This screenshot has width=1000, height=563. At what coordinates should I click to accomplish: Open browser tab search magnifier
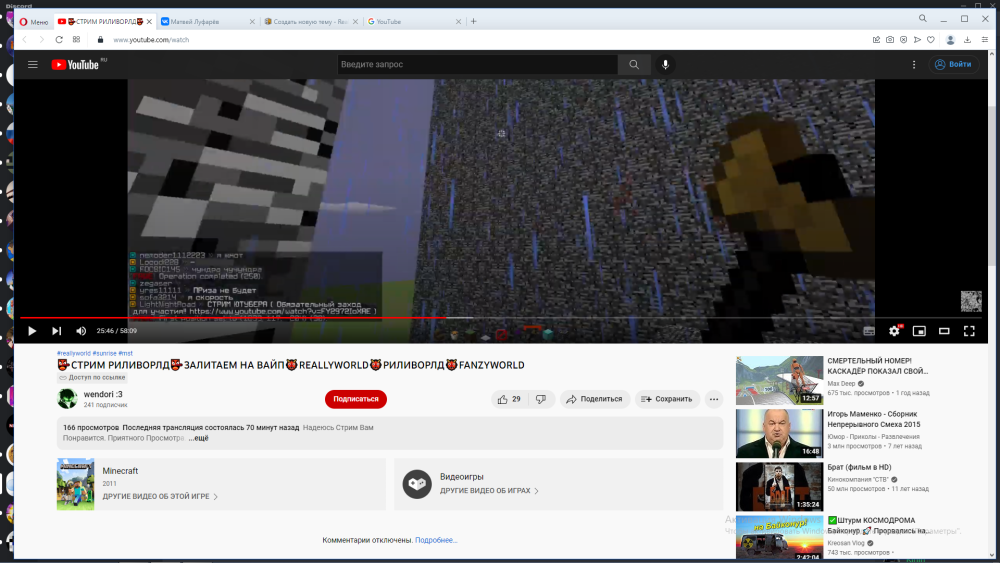point(922,19)
